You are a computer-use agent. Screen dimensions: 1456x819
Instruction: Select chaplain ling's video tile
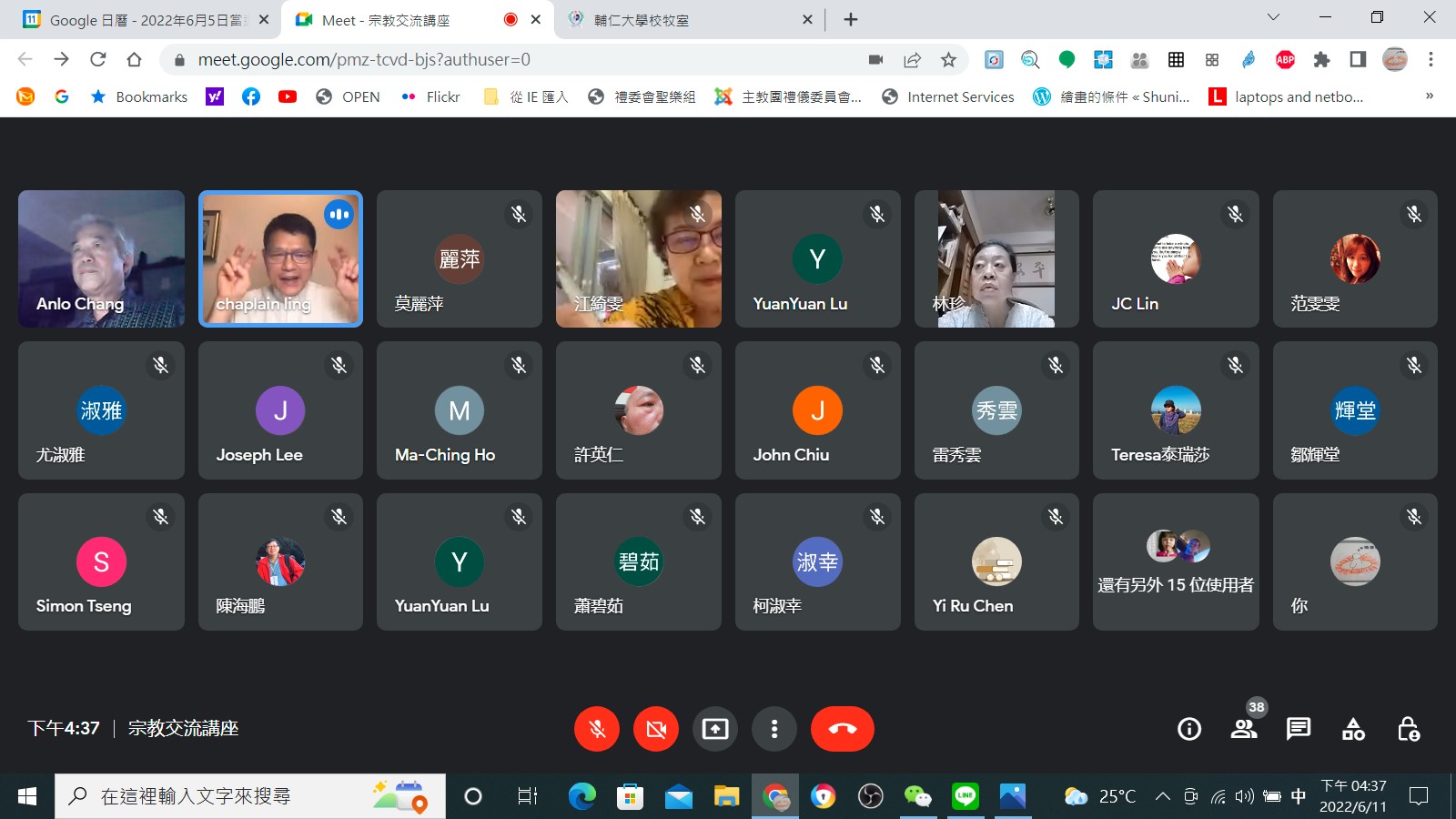click(x=280, y=259)
